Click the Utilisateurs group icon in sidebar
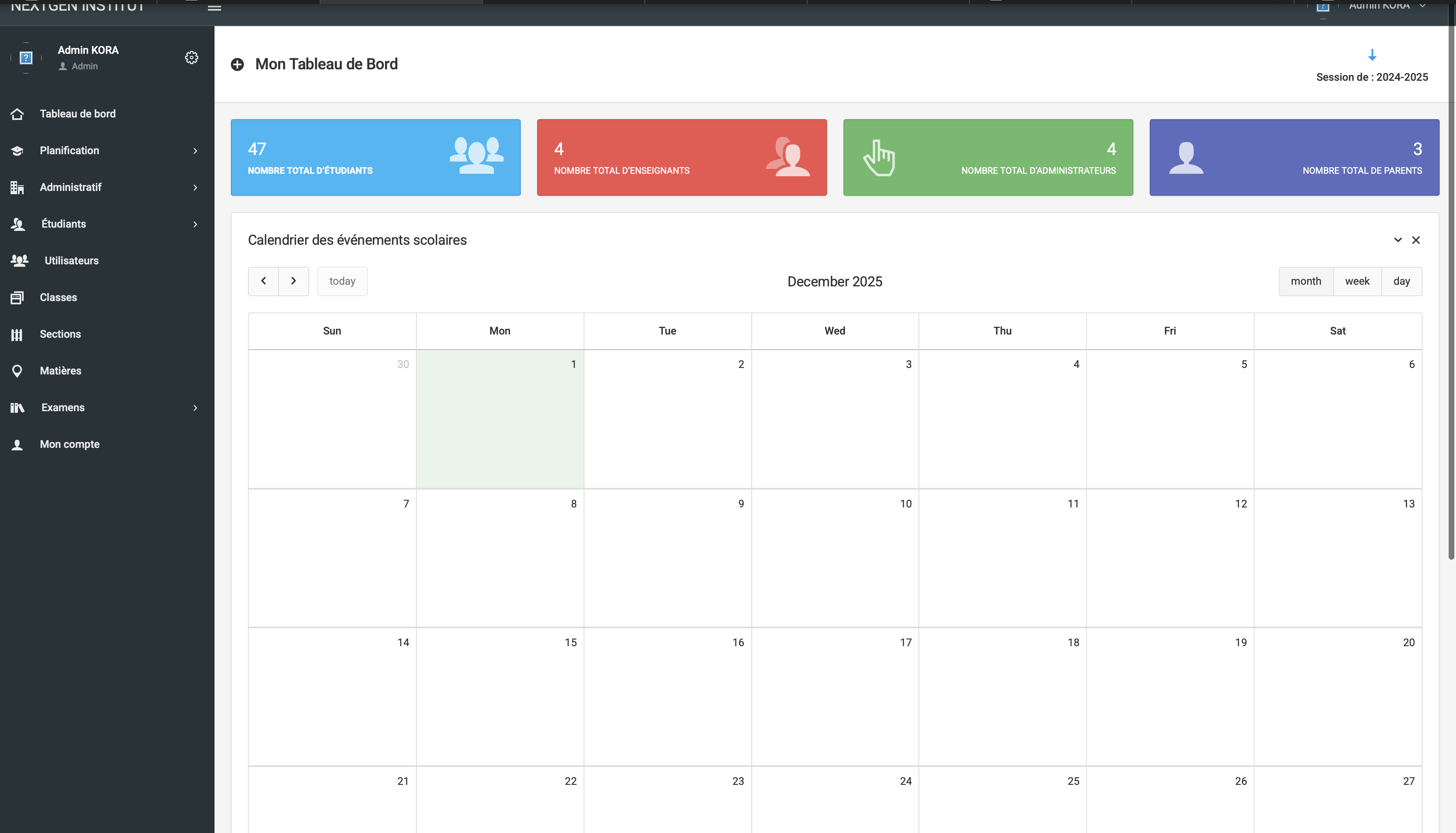Screen dimensions: 1456x833 click(x=20, y=261)
